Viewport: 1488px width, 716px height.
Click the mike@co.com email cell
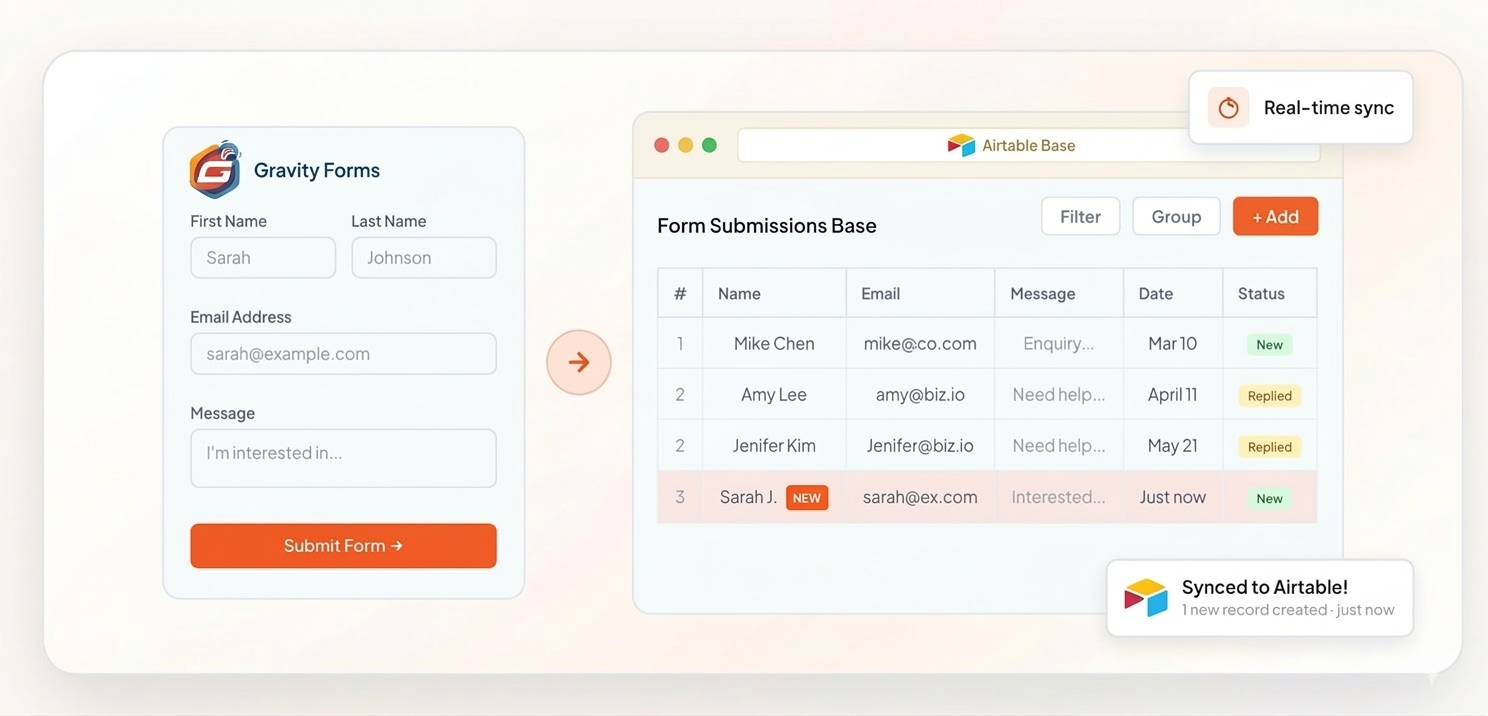click(920, 344)
